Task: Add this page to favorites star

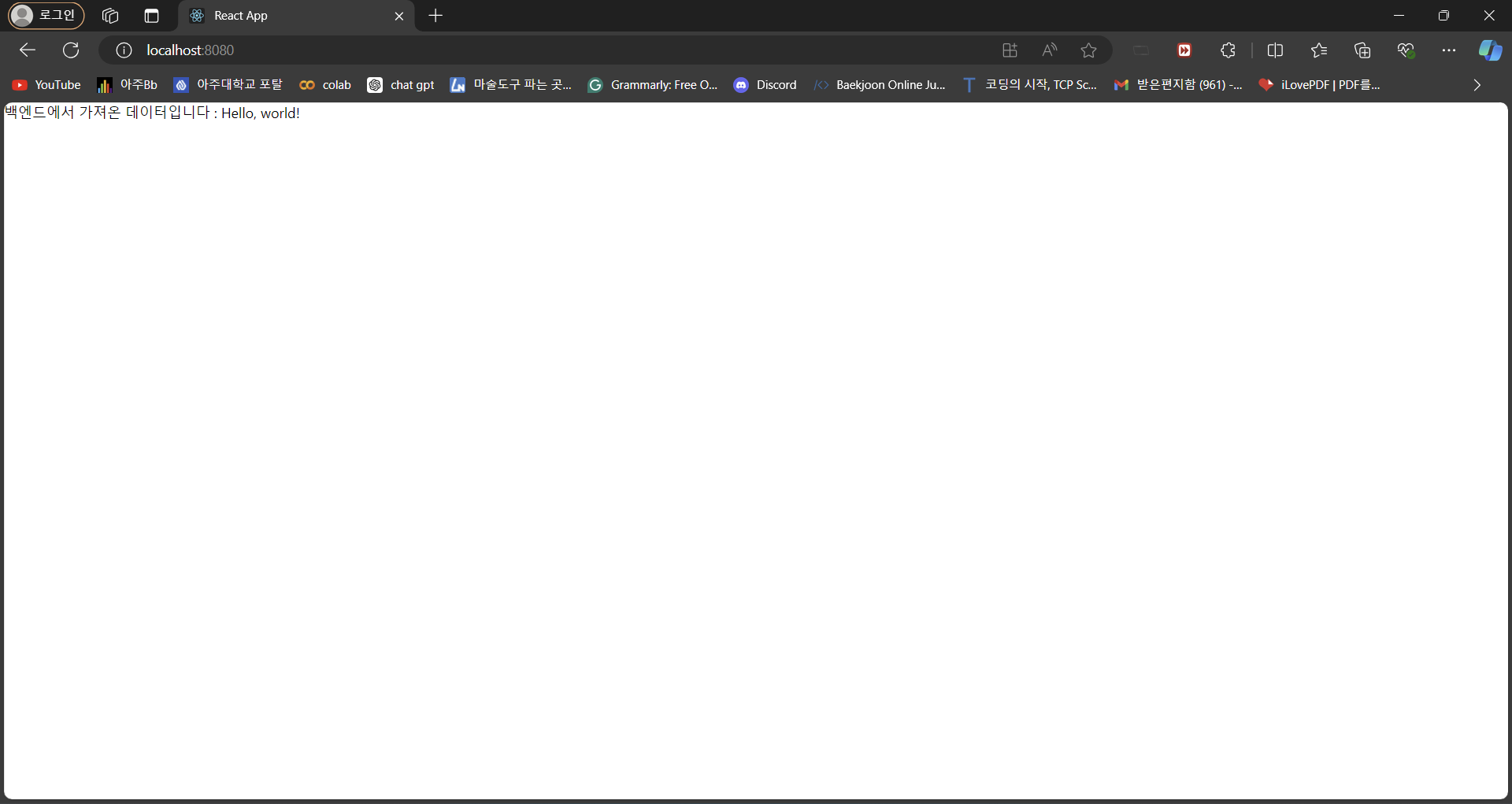Action: click(x=1088, y=50)
